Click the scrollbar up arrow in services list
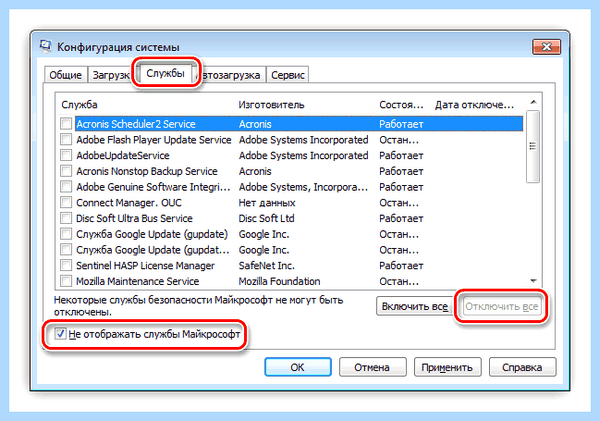 (x=533, y=102)
